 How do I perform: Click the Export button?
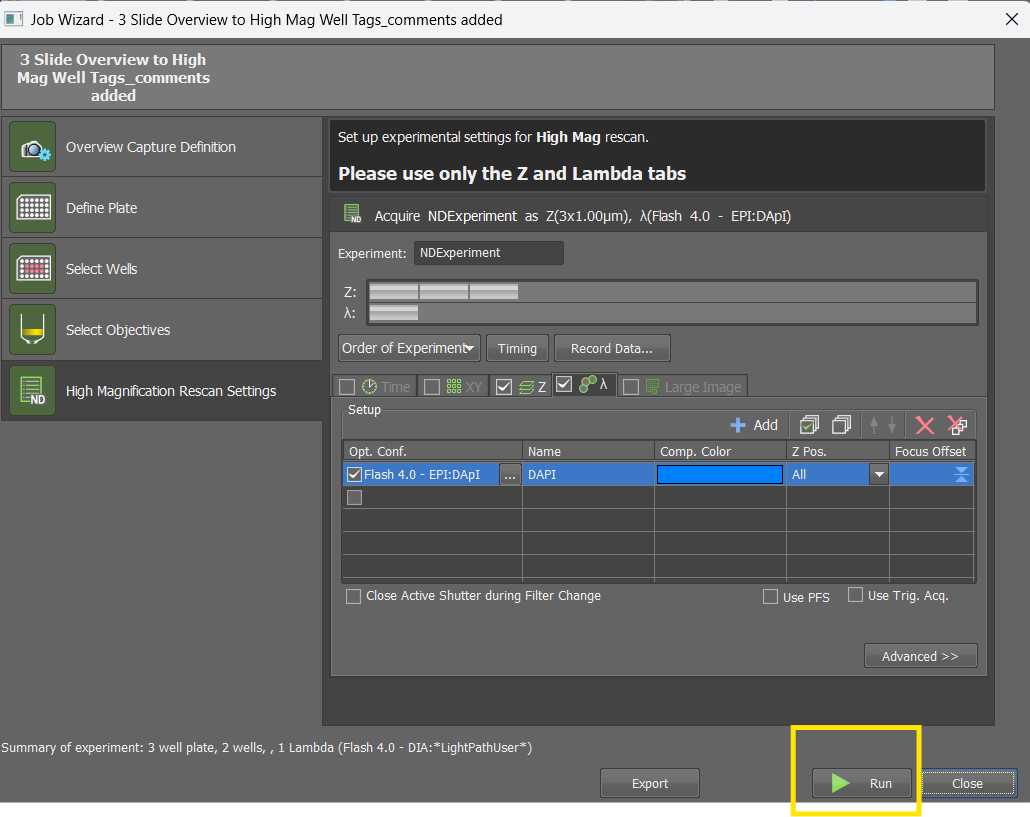pos(649,783)
